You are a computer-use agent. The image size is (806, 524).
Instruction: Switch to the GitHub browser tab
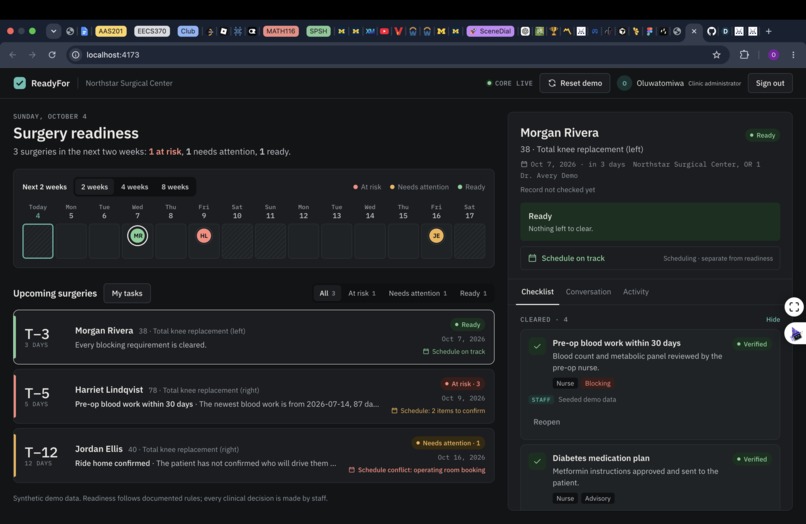coord(711,31)
